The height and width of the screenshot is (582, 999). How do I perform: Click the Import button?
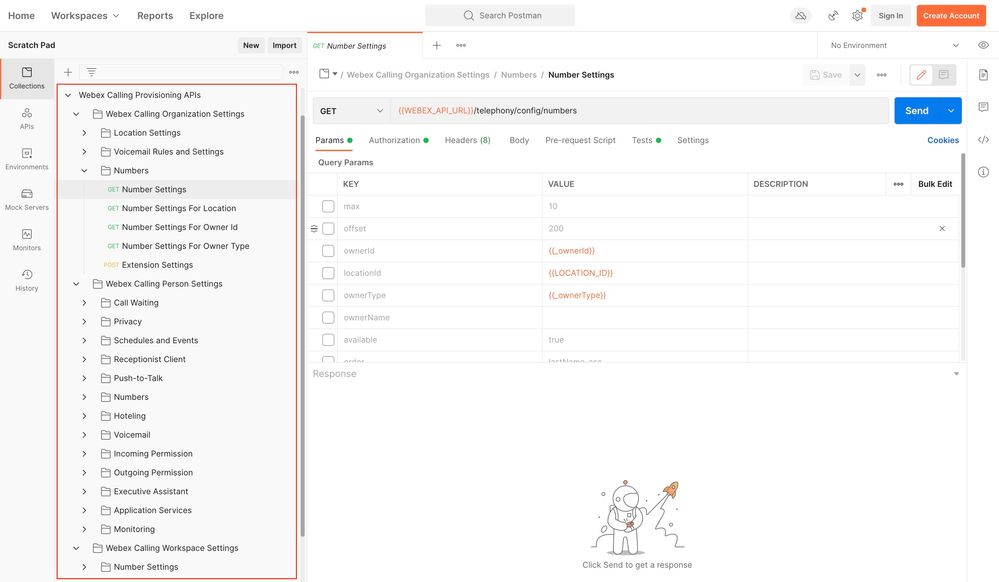pos(284,45)
